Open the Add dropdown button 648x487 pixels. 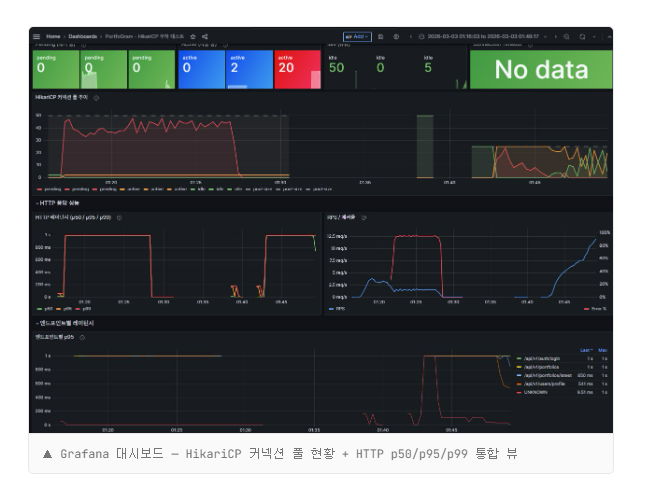pos(357,37)
